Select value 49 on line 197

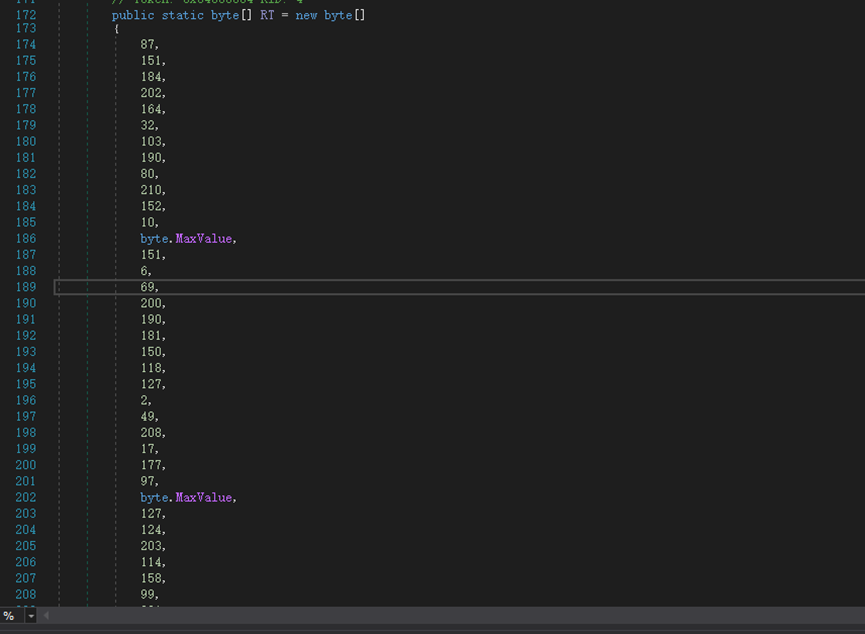click(147, 417)
